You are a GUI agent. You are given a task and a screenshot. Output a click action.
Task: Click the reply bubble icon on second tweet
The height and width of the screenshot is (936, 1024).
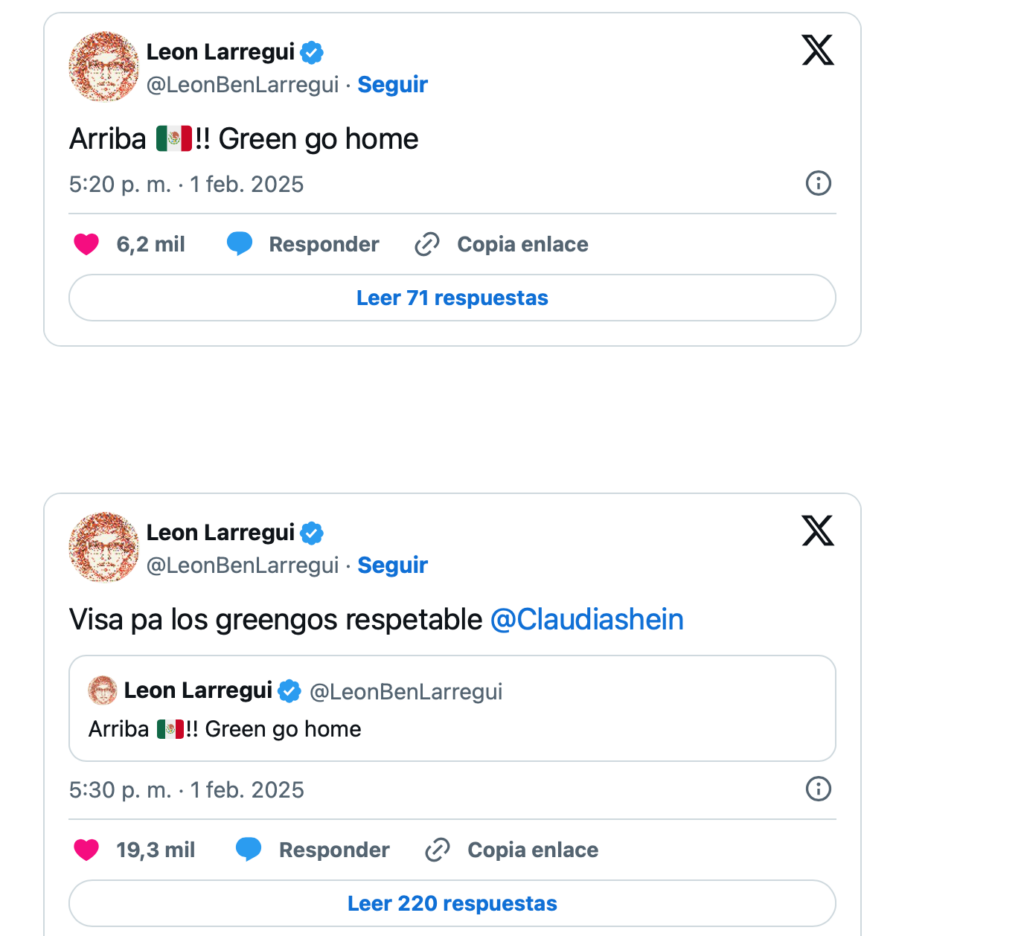pos(249,849)
